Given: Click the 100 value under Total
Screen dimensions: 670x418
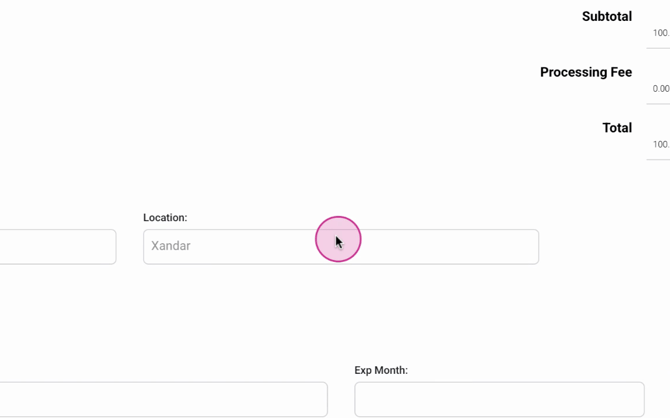Looking at the screenshot, I should tap(660, 145).
